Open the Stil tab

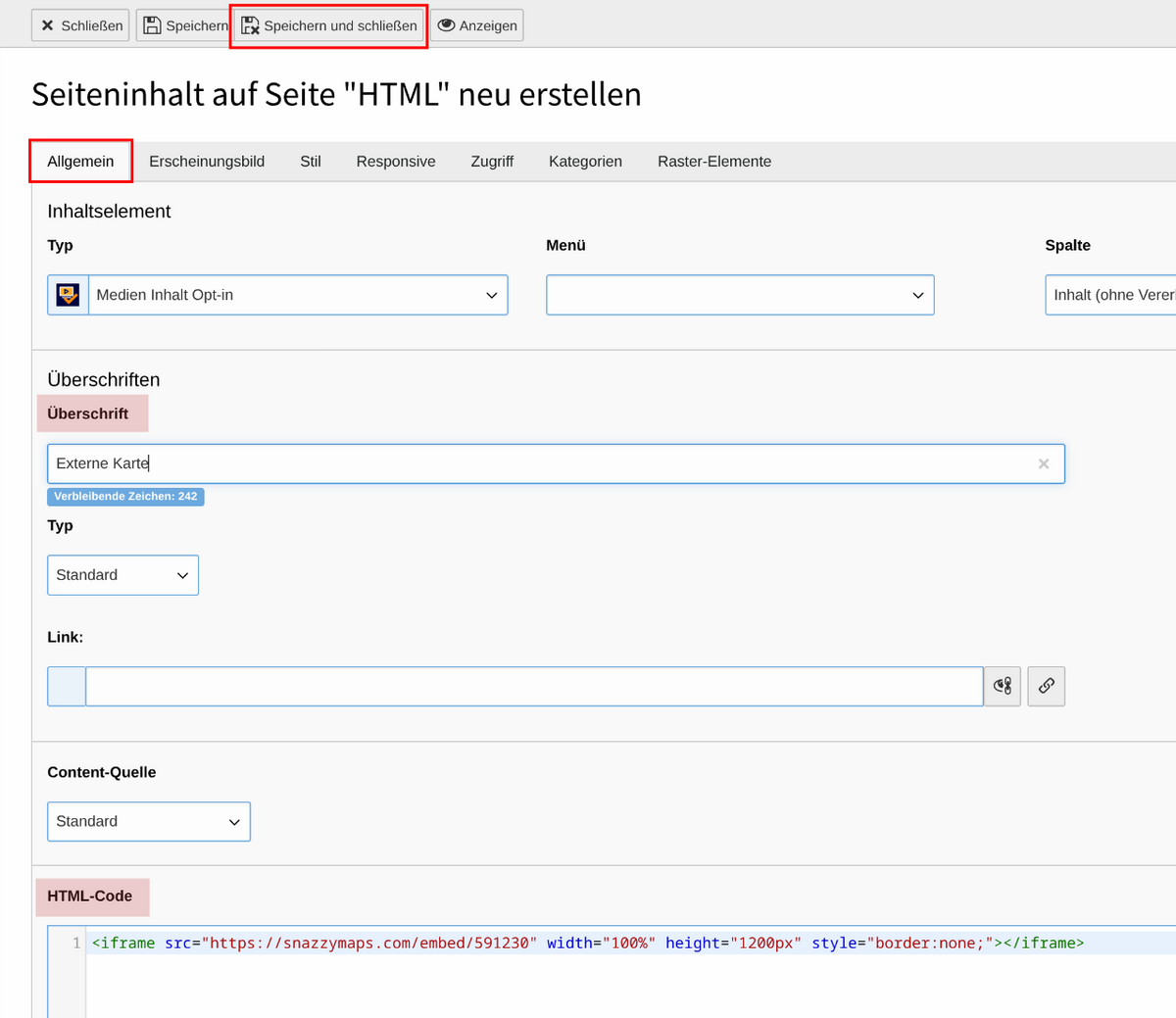tap(311, 162)
